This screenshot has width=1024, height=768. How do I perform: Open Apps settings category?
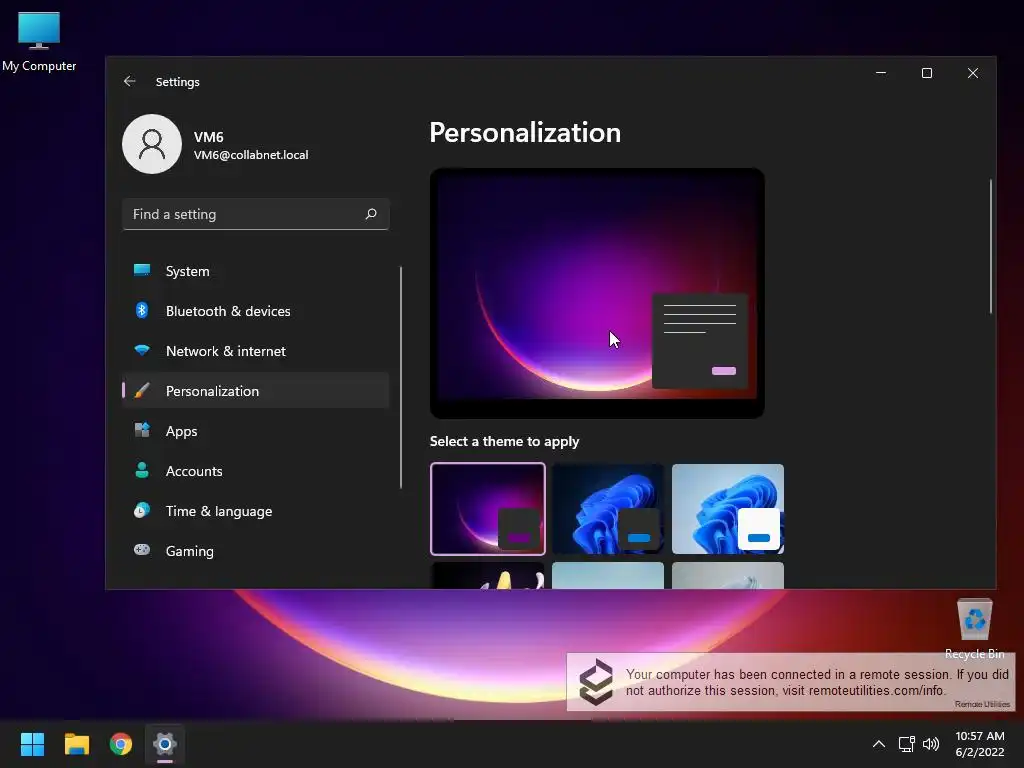pyautogui.click(x=255, y=431)
